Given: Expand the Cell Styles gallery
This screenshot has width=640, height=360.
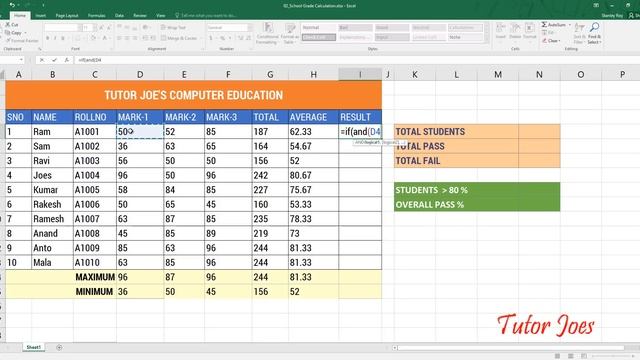Looking at the screenshot, I should [x=486, y=40].
